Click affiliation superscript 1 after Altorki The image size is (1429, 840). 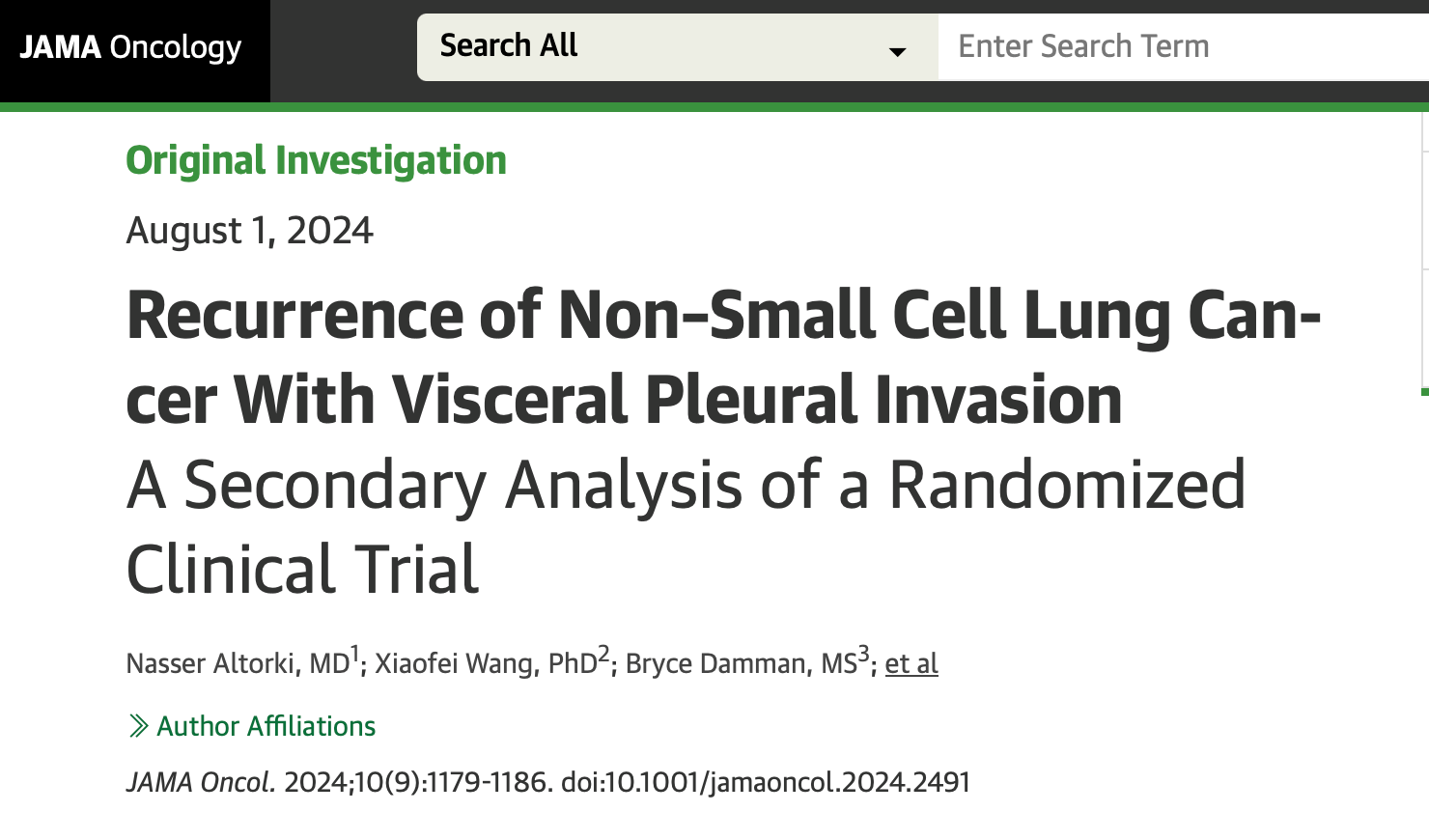[354, 654]
